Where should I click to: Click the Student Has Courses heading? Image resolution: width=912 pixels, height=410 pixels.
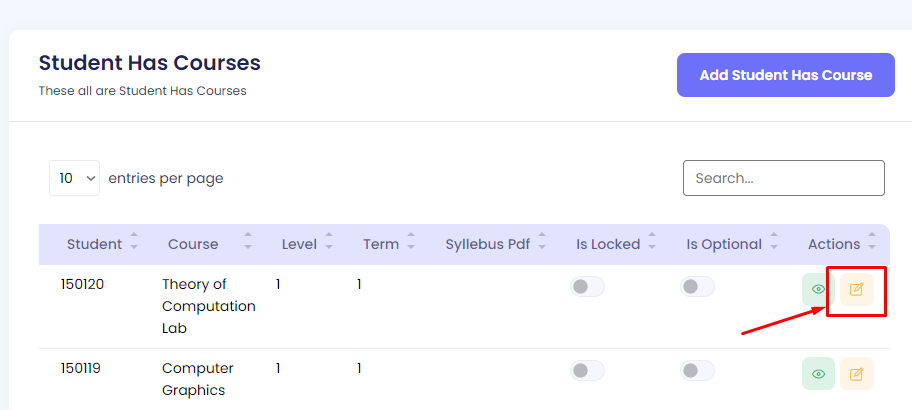click(150, 63)
